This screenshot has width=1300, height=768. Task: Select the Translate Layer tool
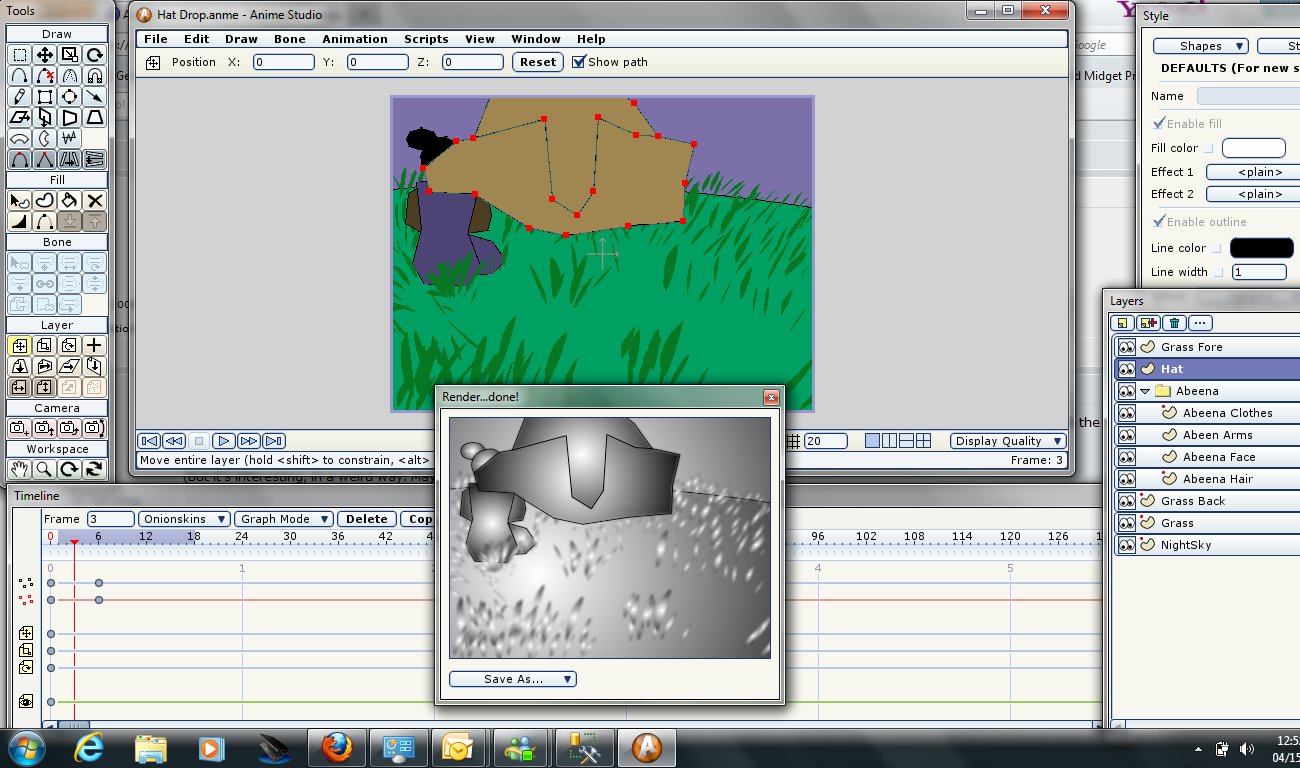[19, 346]
